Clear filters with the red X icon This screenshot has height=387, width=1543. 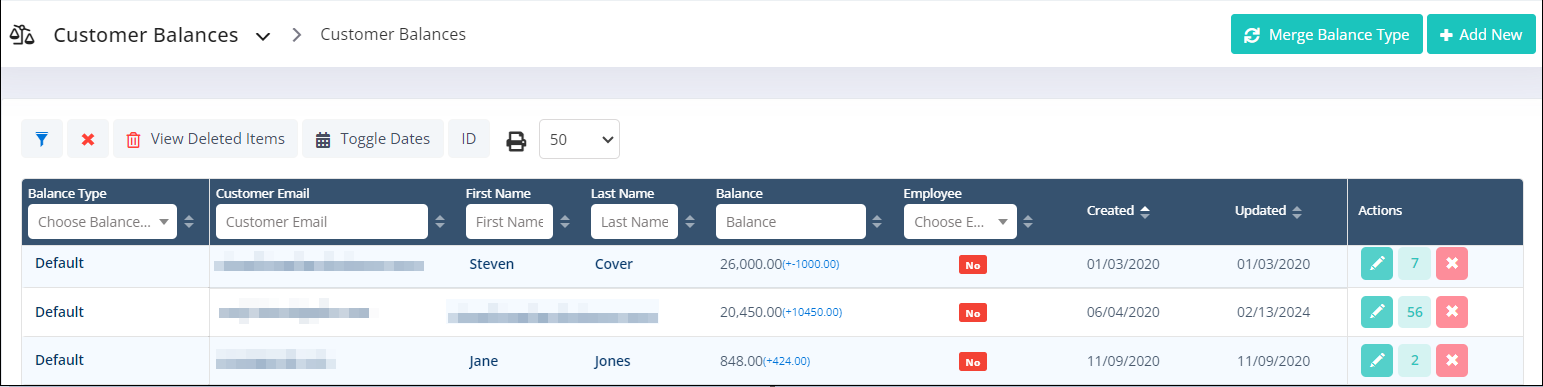click(x=88, y=139)
